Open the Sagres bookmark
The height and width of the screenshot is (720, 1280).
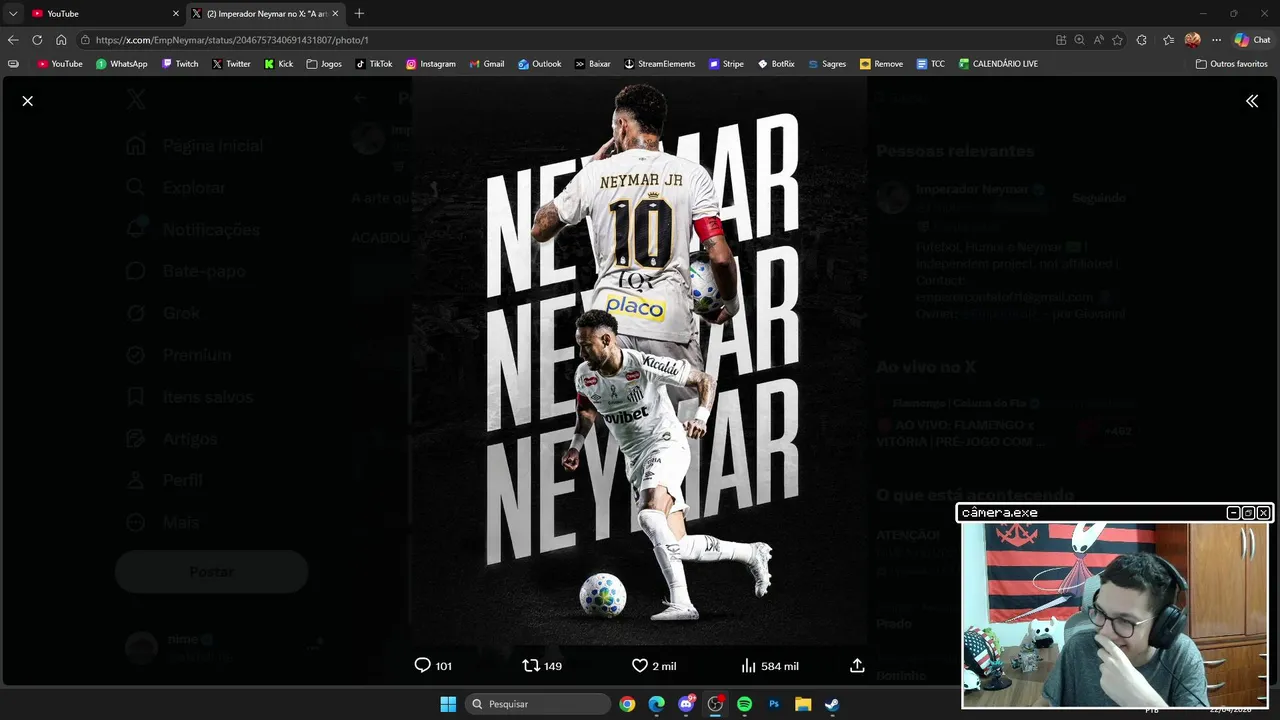[x=827, y=63]
